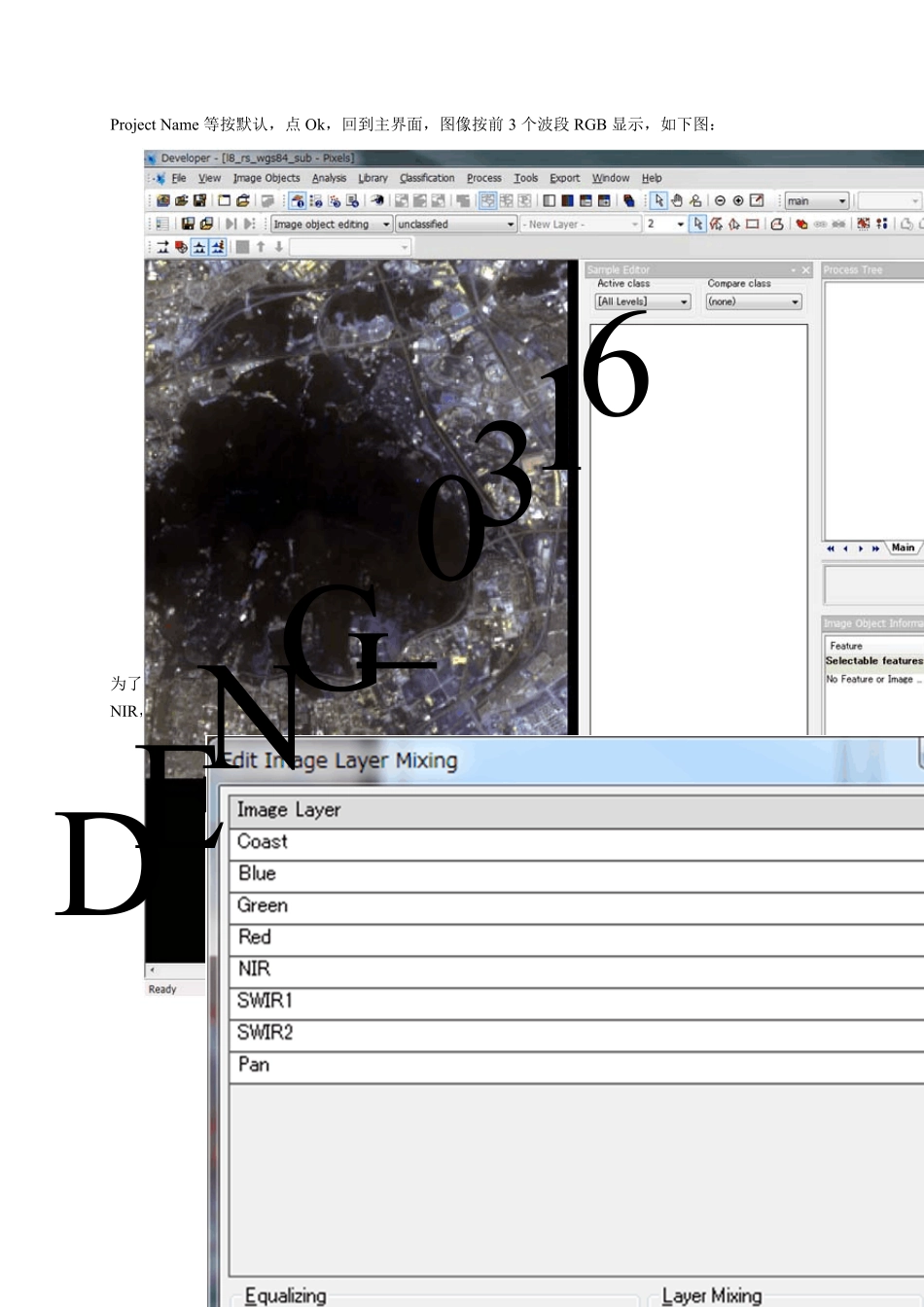Toggle the three-layer mix view icon
924x1307 pixels.
(567, 200)
